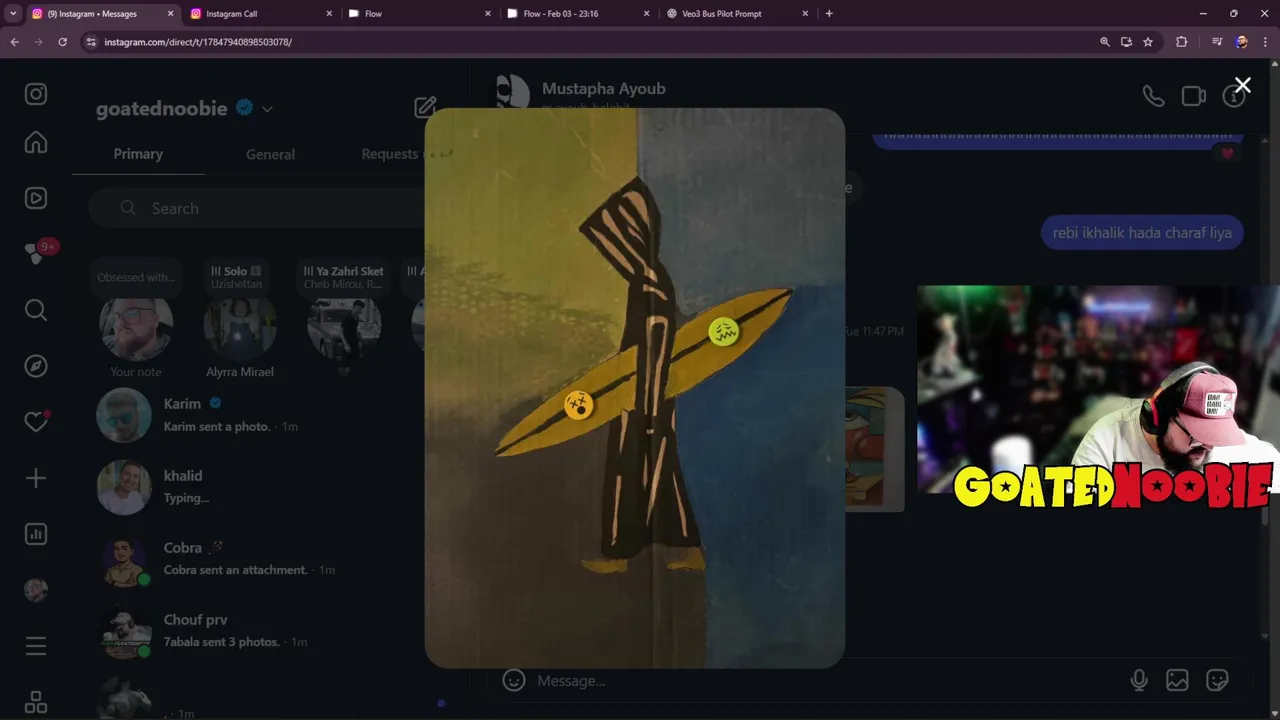Open the browser profile avatar
Viewport: 1280px width, 720px height.
[x=1241, y=42]
